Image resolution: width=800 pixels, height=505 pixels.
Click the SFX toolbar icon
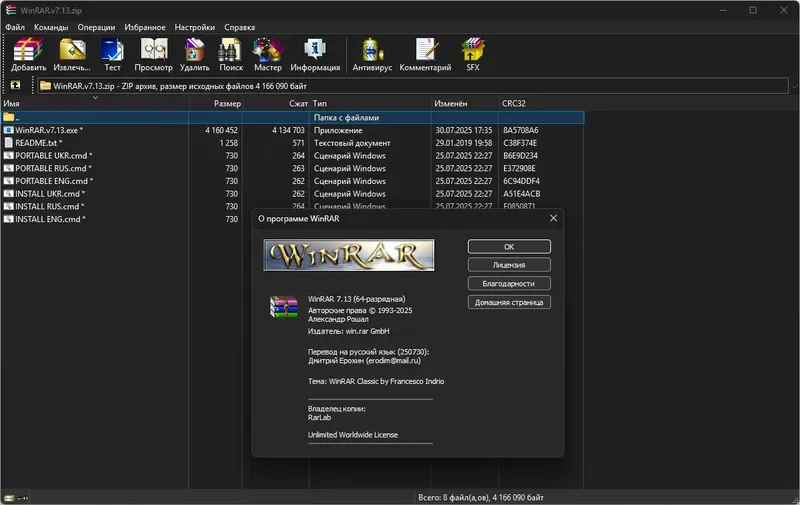coord(473,54)
